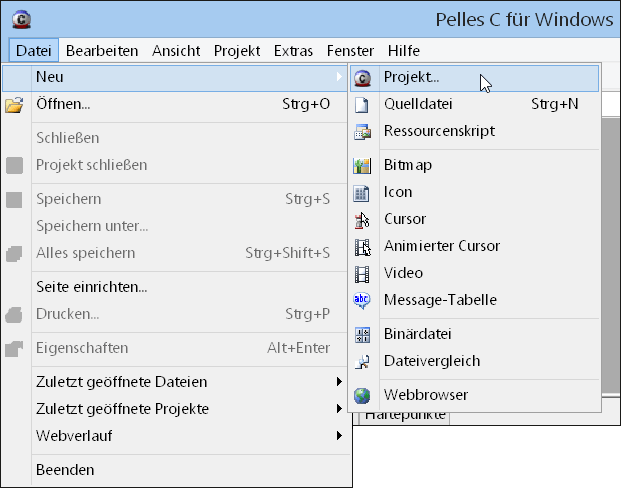Viewport: 621px width, 488px height.
Task: Click the open folder icon beside Öffnen
Action: coord(14,104)
